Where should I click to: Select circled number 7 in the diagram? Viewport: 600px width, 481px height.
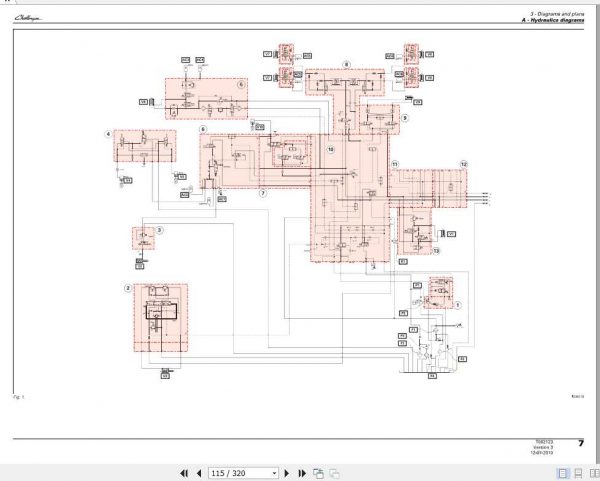[x=263, y=193]
